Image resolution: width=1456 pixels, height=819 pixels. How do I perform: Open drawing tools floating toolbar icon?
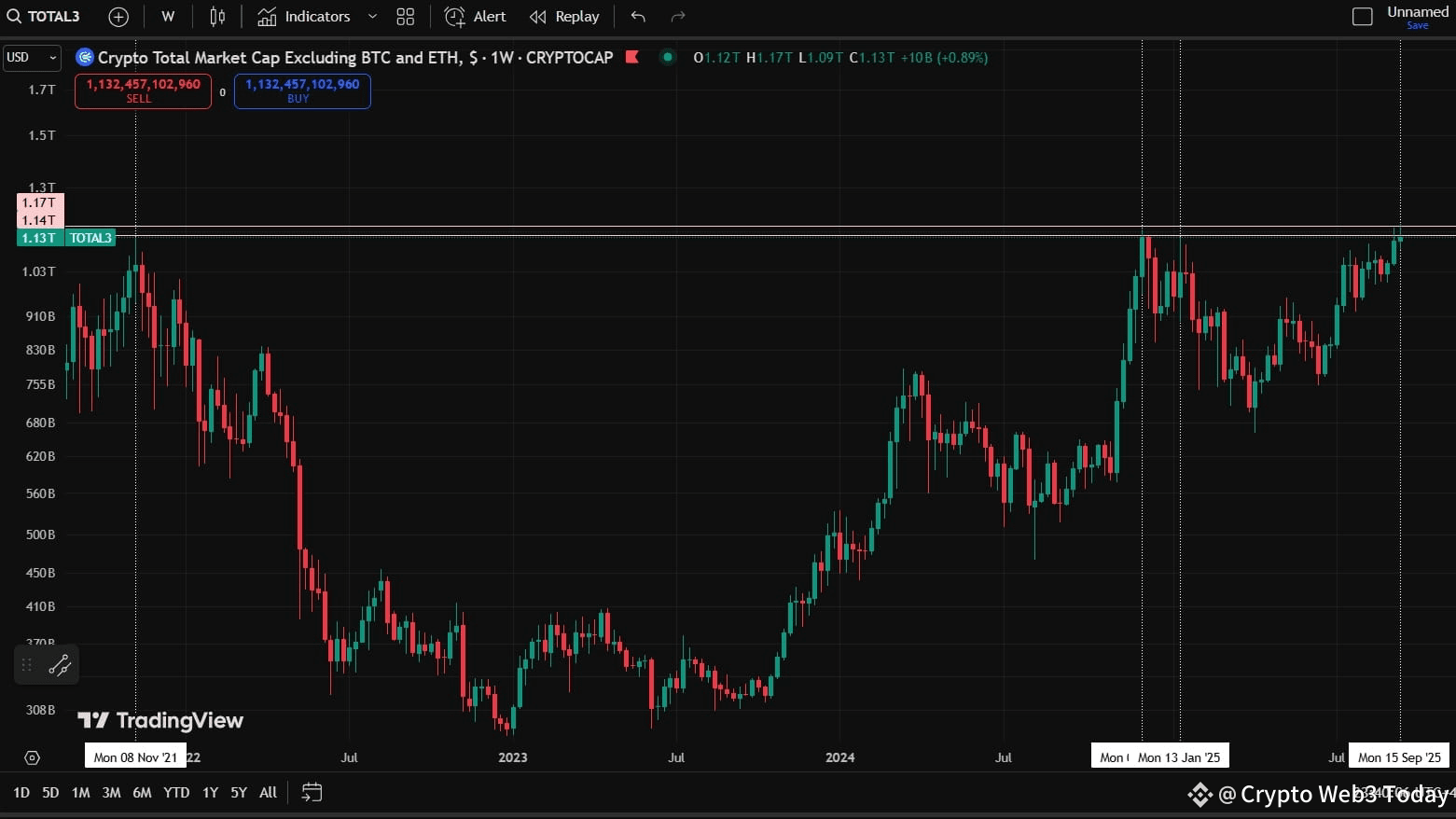[x=60, y=665]
